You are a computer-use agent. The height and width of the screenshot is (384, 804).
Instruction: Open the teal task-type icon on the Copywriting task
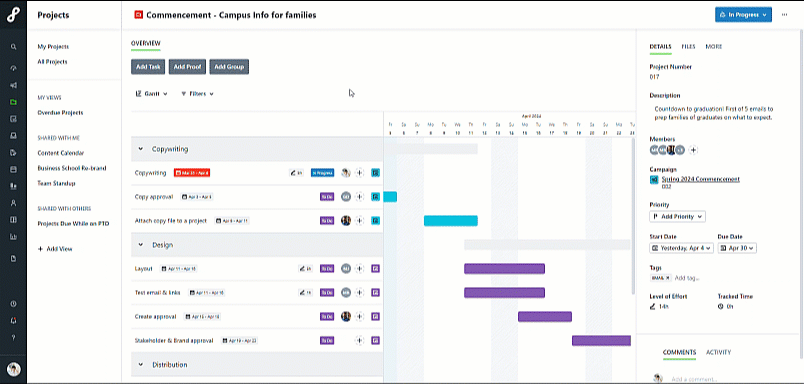click(375, 173)
